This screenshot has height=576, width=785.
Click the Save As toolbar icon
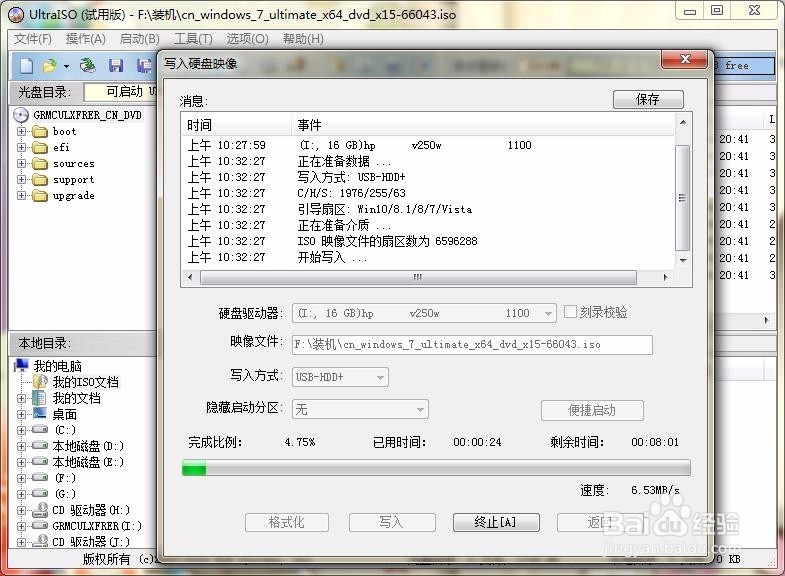click(144, 66)
